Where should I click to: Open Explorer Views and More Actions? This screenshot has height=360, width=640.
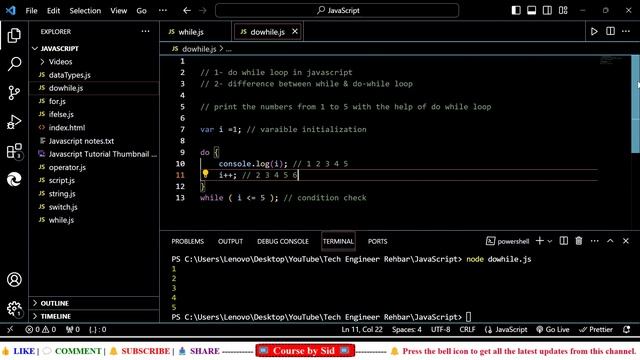coord(145,31)
